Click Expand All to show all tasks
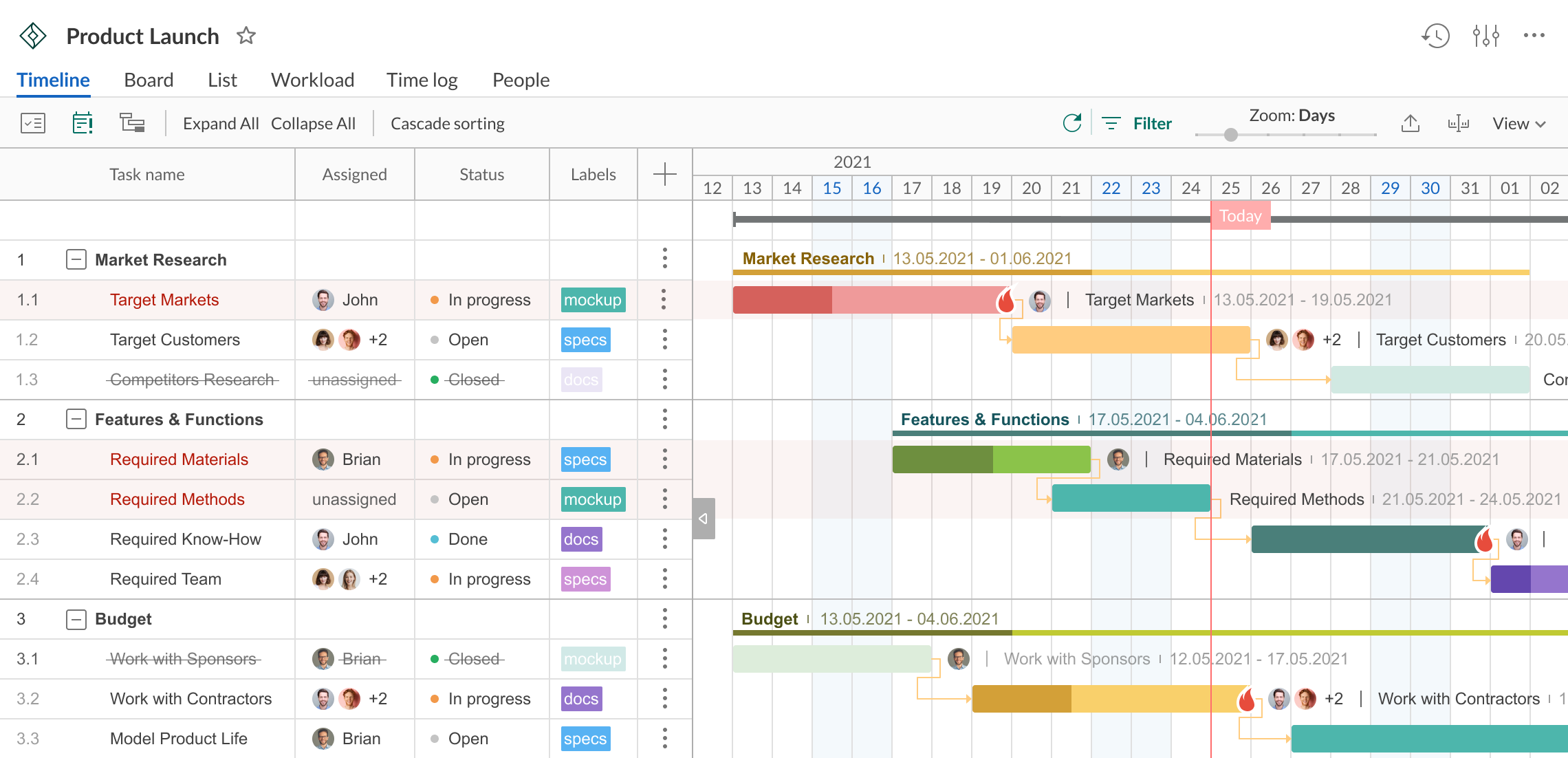 [220, 124]
